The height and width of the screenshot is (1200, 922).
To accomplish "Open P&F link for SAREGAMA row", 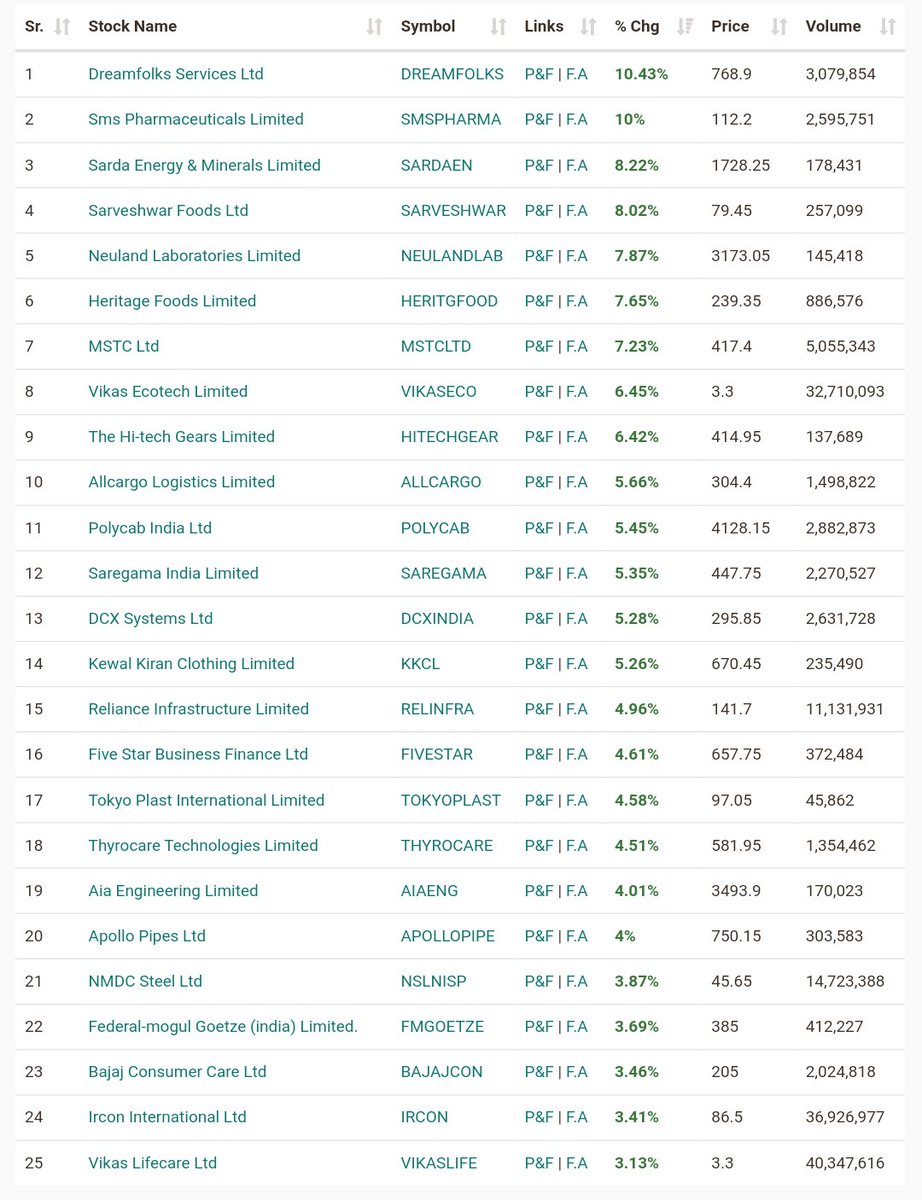I will point(538,573).
